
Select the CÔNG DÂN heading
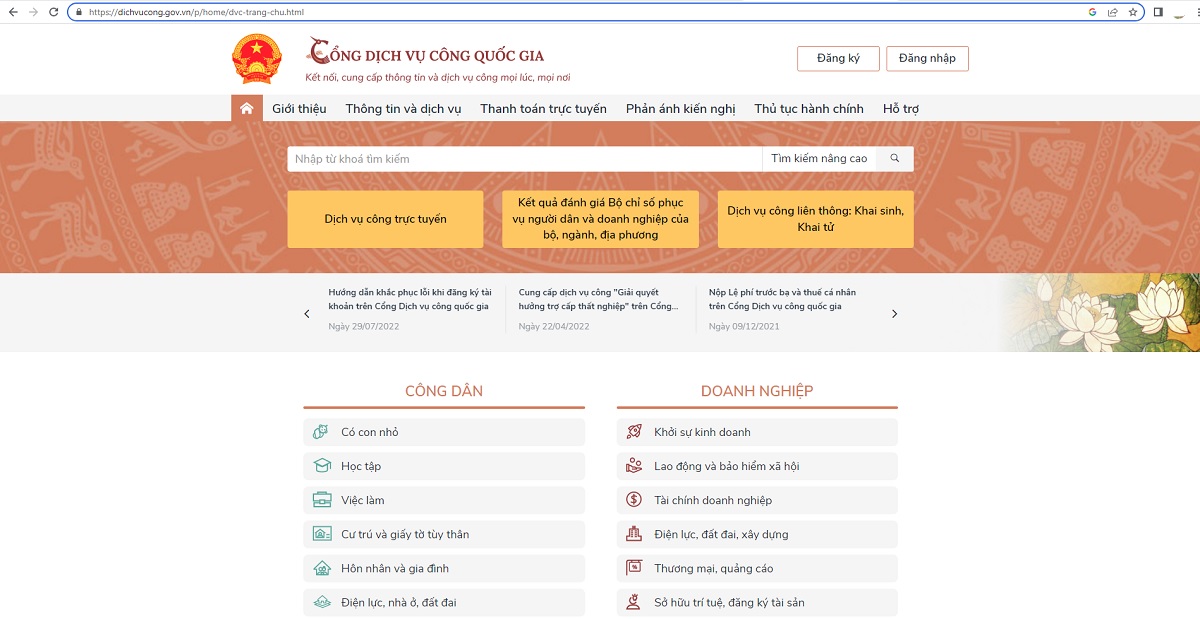(x=444, y=391)
